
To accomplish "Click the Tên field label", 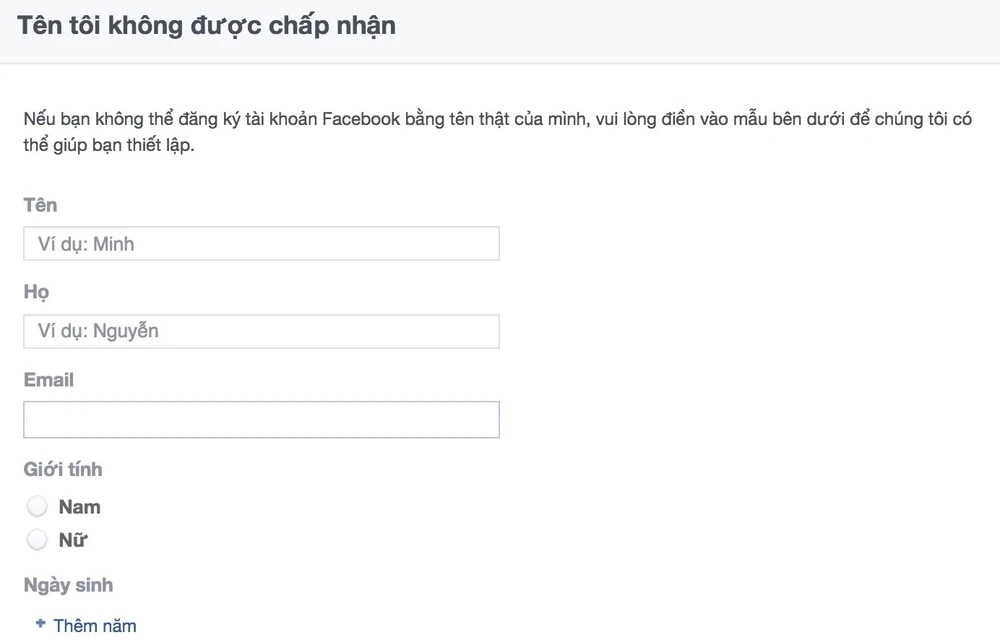I will coord(40,205).
